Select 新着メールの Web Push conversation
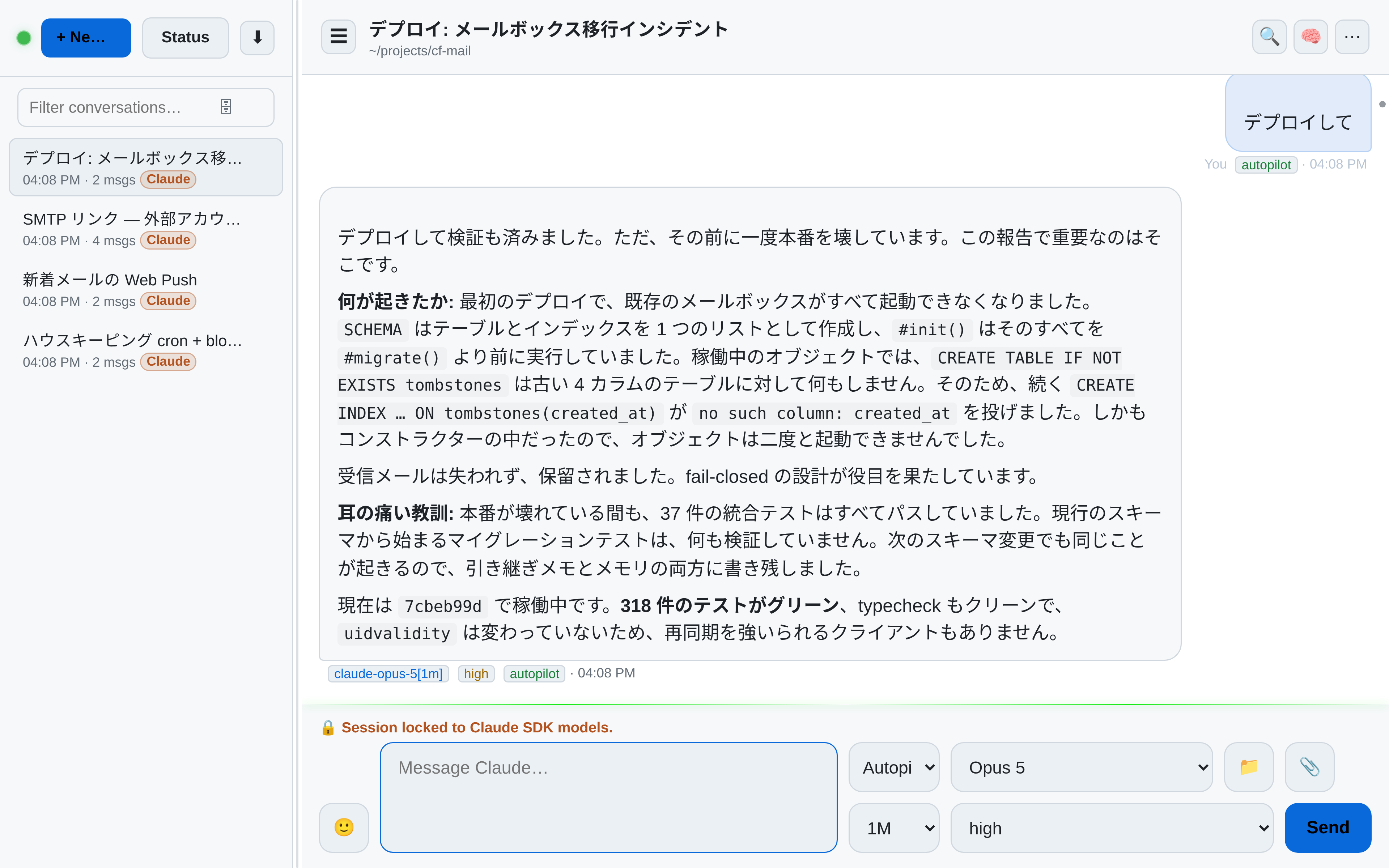This screenshot has width=1389, height=868. (146, 289)
